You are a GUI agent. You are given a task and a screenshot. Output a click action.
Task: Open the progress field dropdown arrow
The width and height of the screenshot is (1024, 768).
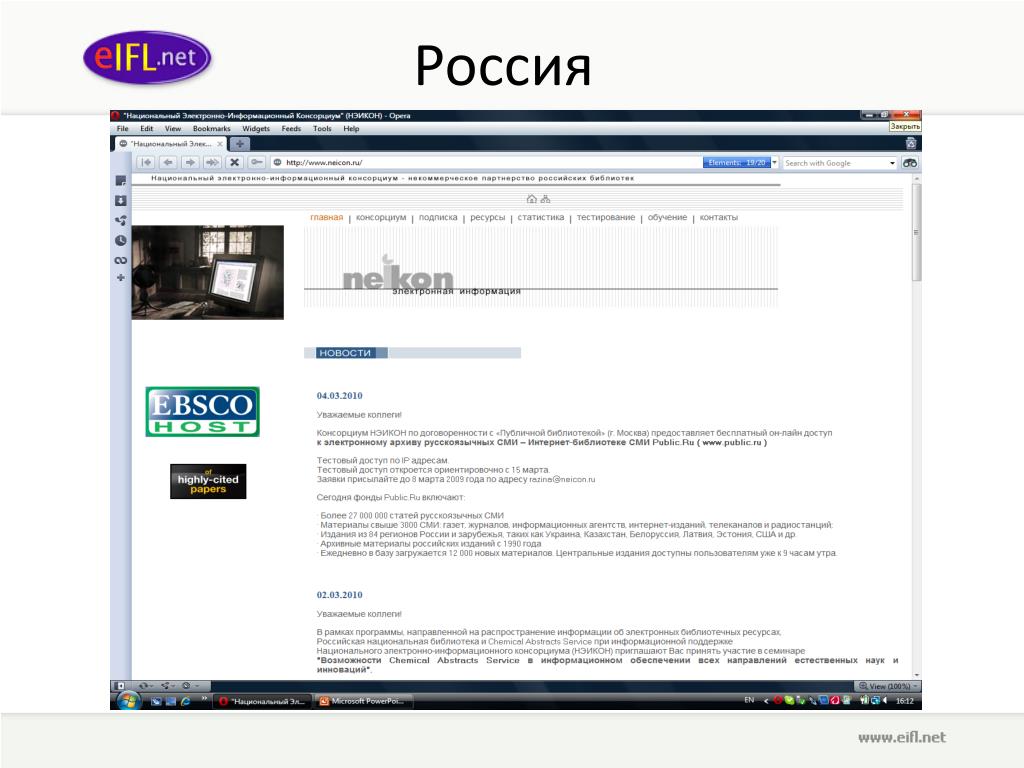[x=775, y=163]
